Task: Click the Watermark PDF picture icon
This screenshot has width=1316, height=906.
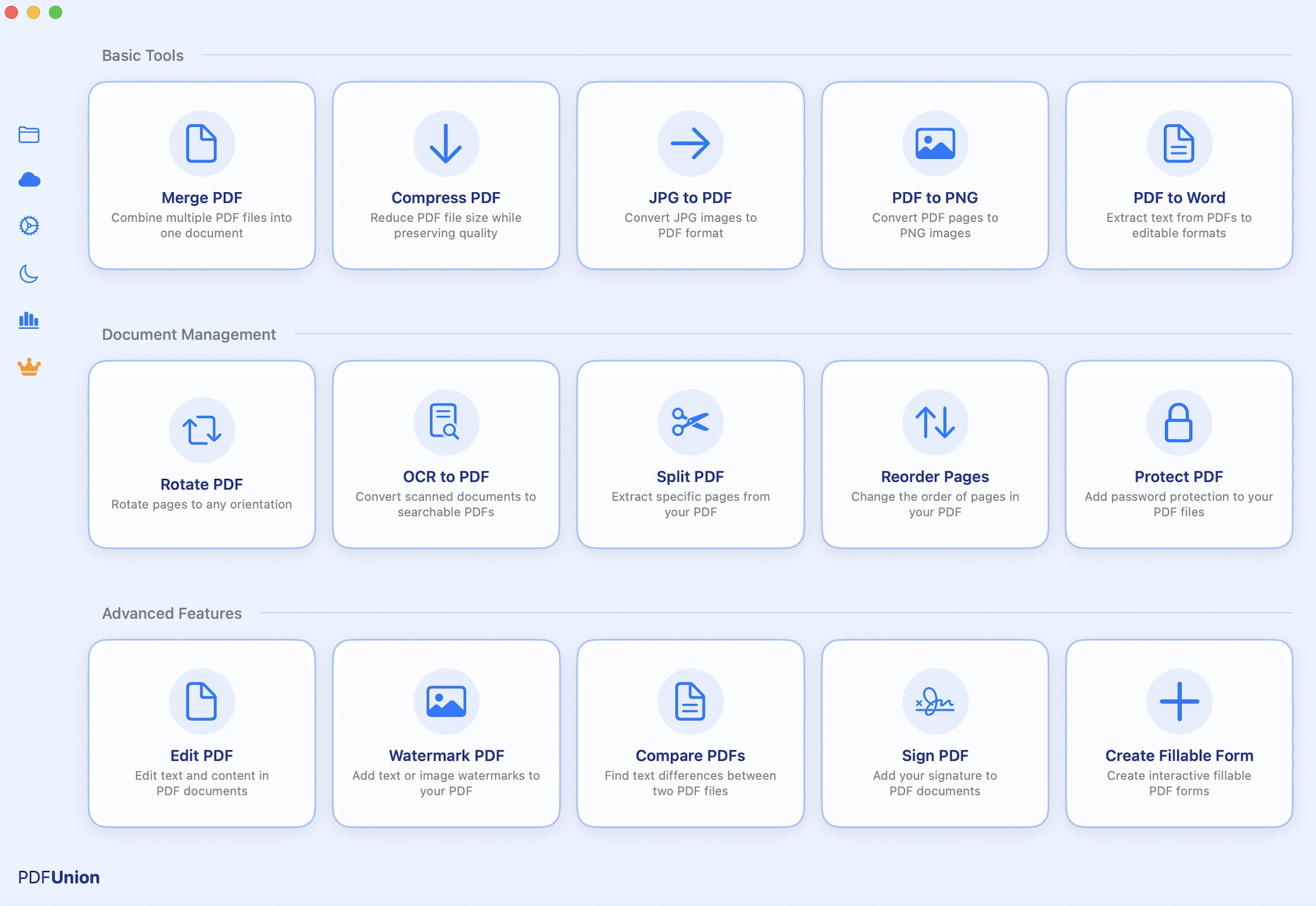Action: 446,701
